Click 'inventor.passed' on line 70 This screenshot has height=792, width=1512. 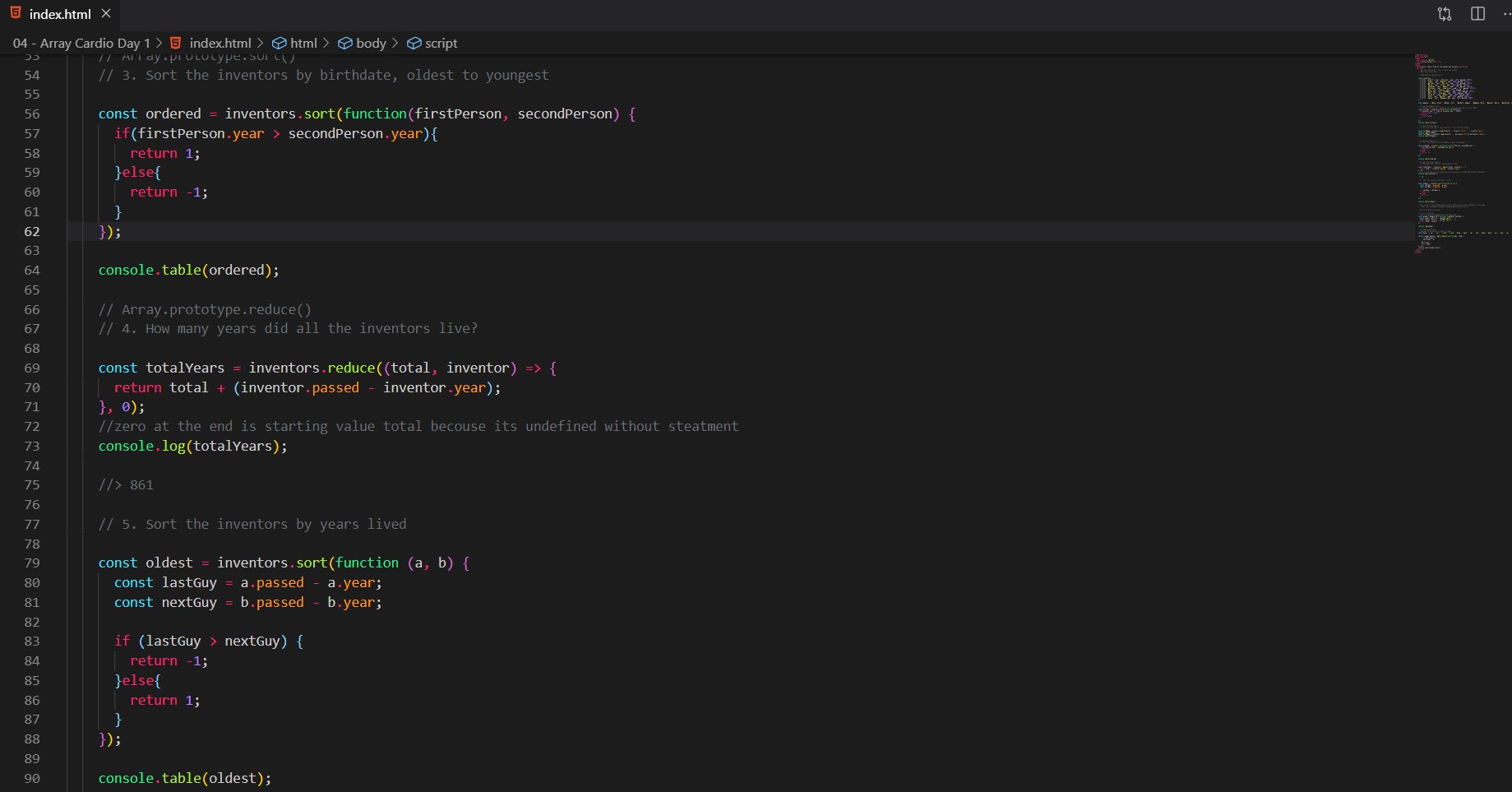[x=300, y=387]
